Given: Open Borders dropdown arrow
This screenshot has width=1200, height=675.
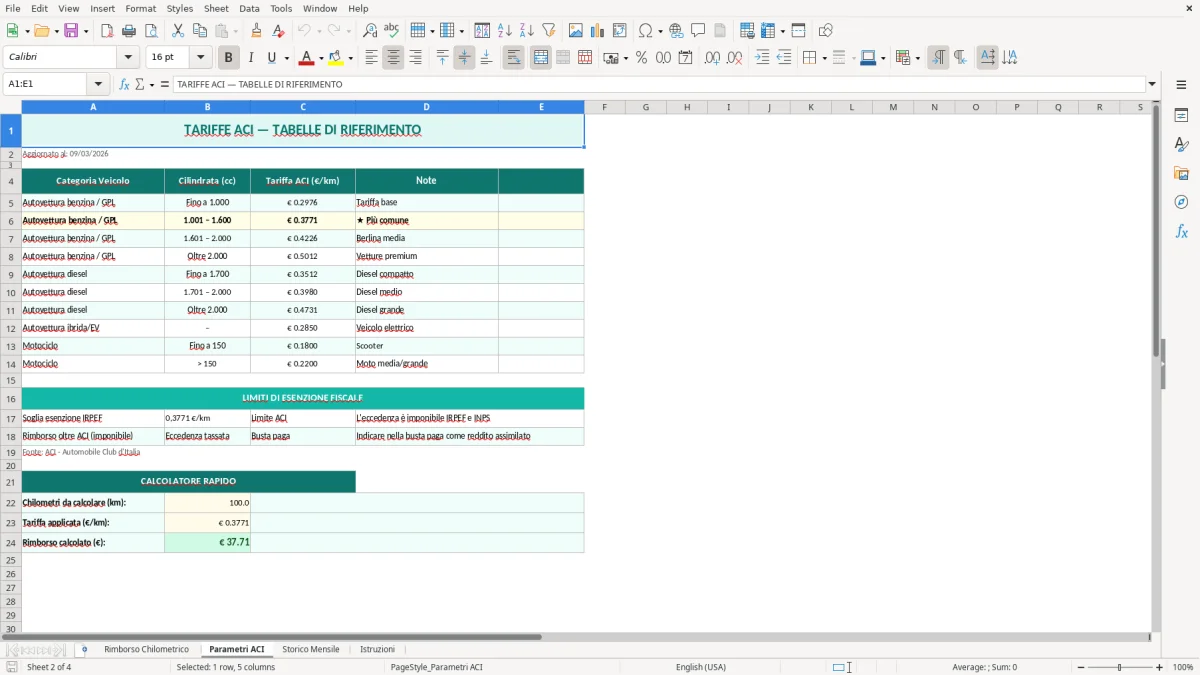Looking at the screenshot, I should 824,58.
